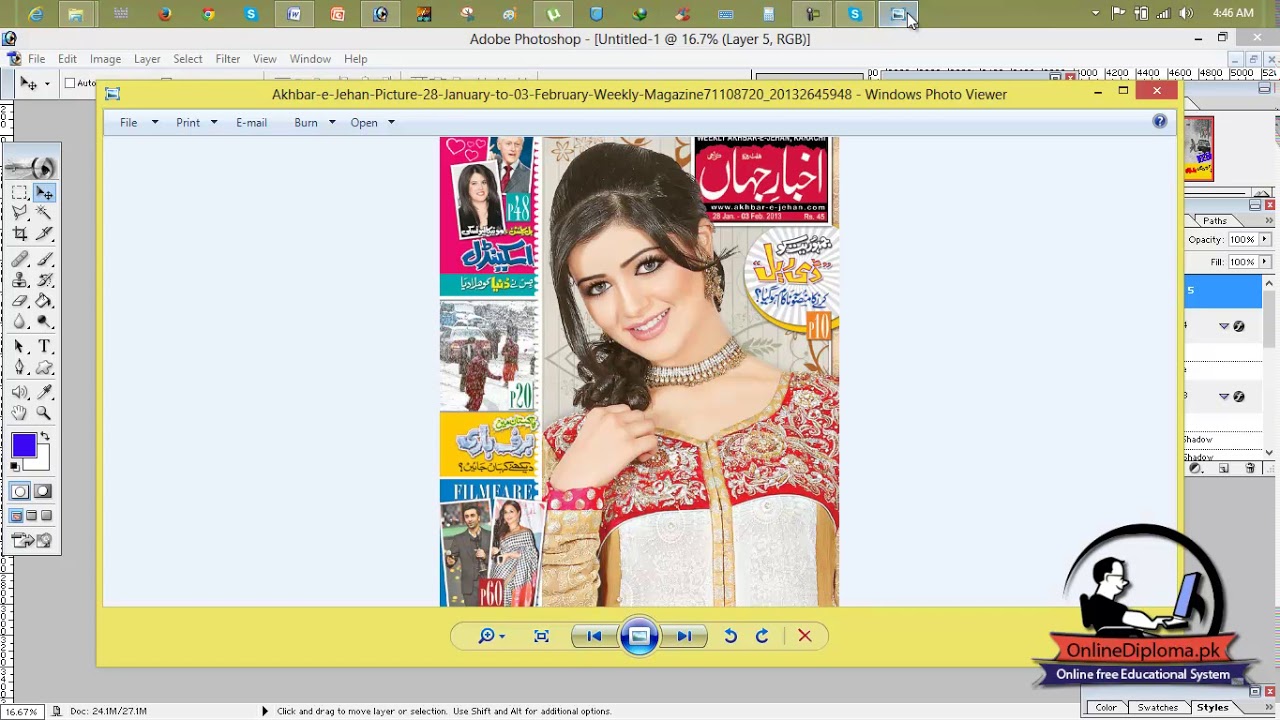Switch to the Paths tab
1280x720 pixels.
[1214, 221]
